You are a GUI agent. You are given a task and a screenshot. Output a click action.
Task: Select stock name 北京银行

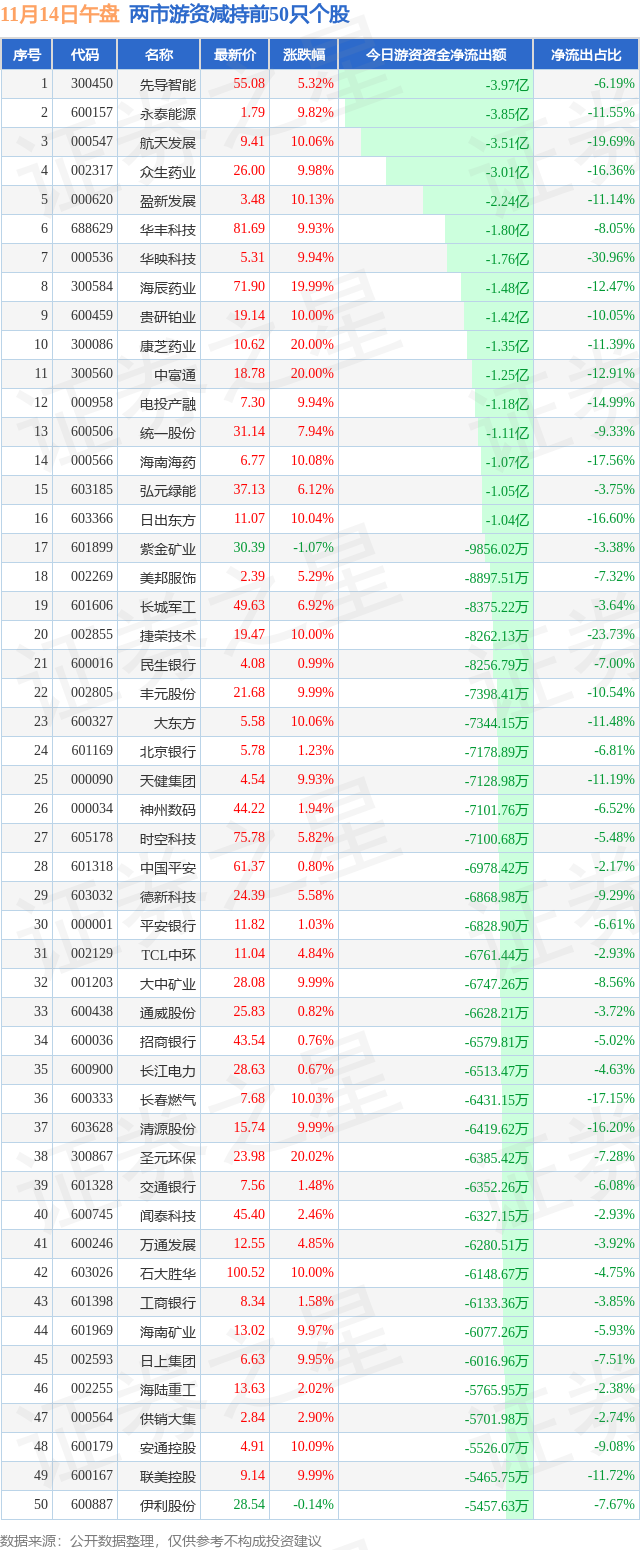click(x=168, y=751)
